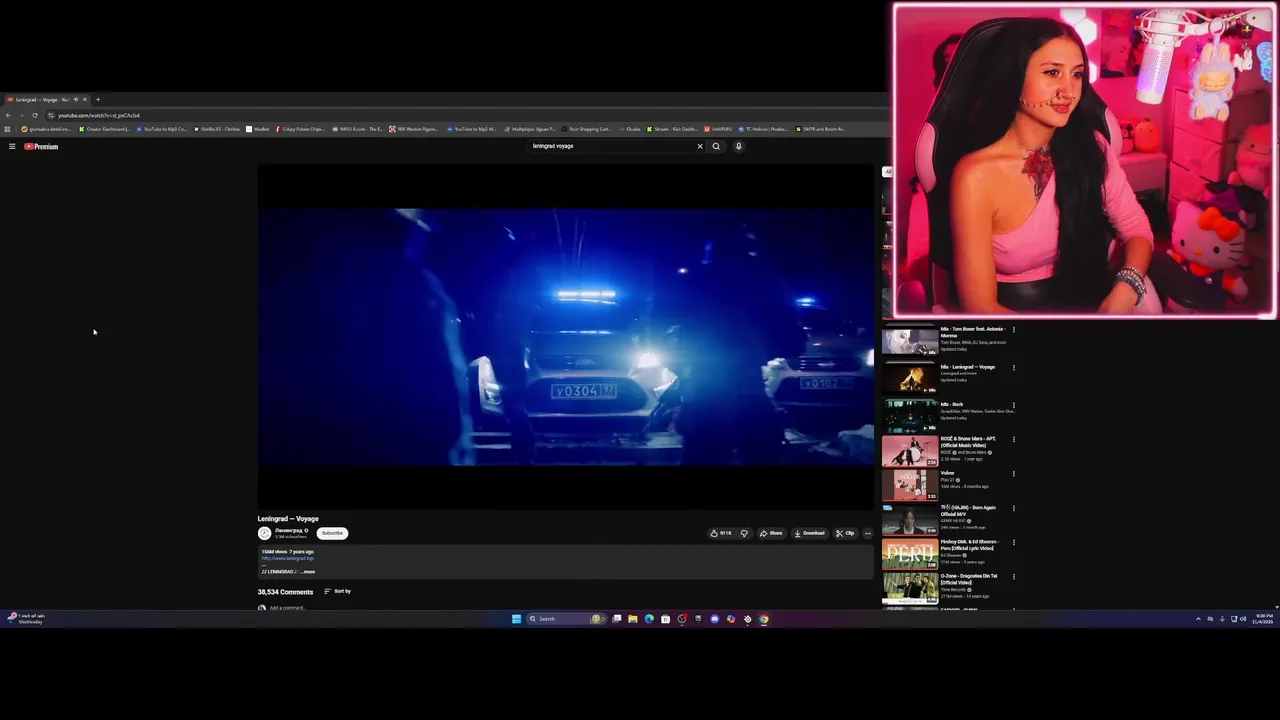The width and height of the screenshot is (1280, 720).
Task: Go back in the browser
Action: pyautogui.click(x=8, y=115)
